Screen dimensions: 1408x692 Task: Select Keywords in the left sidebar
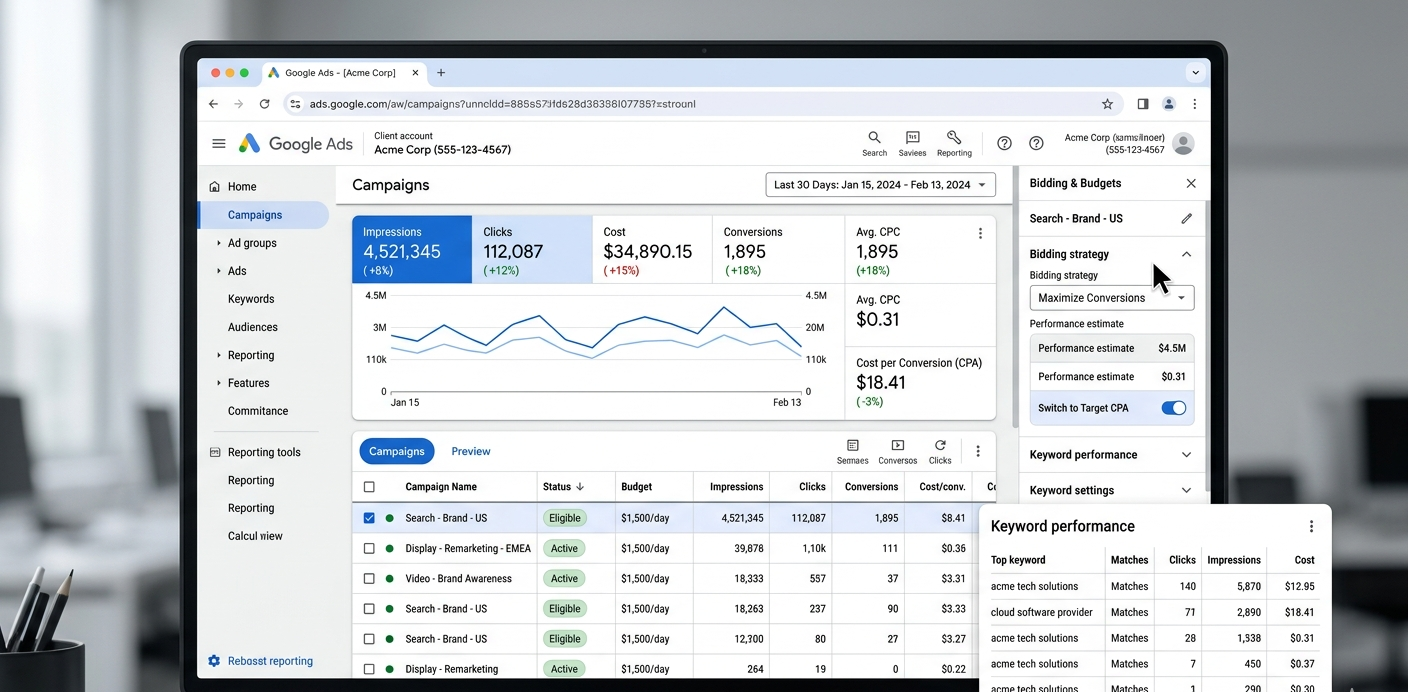251,299
